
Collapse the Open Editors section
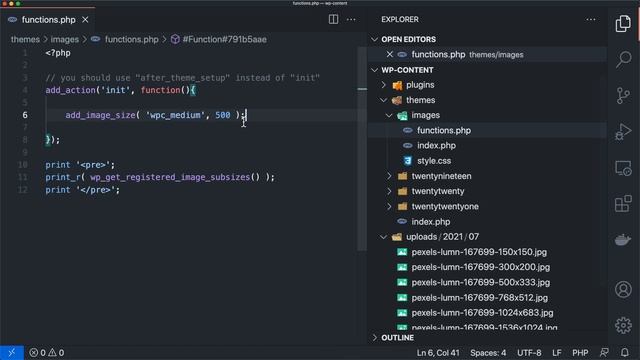pos(374,39)
